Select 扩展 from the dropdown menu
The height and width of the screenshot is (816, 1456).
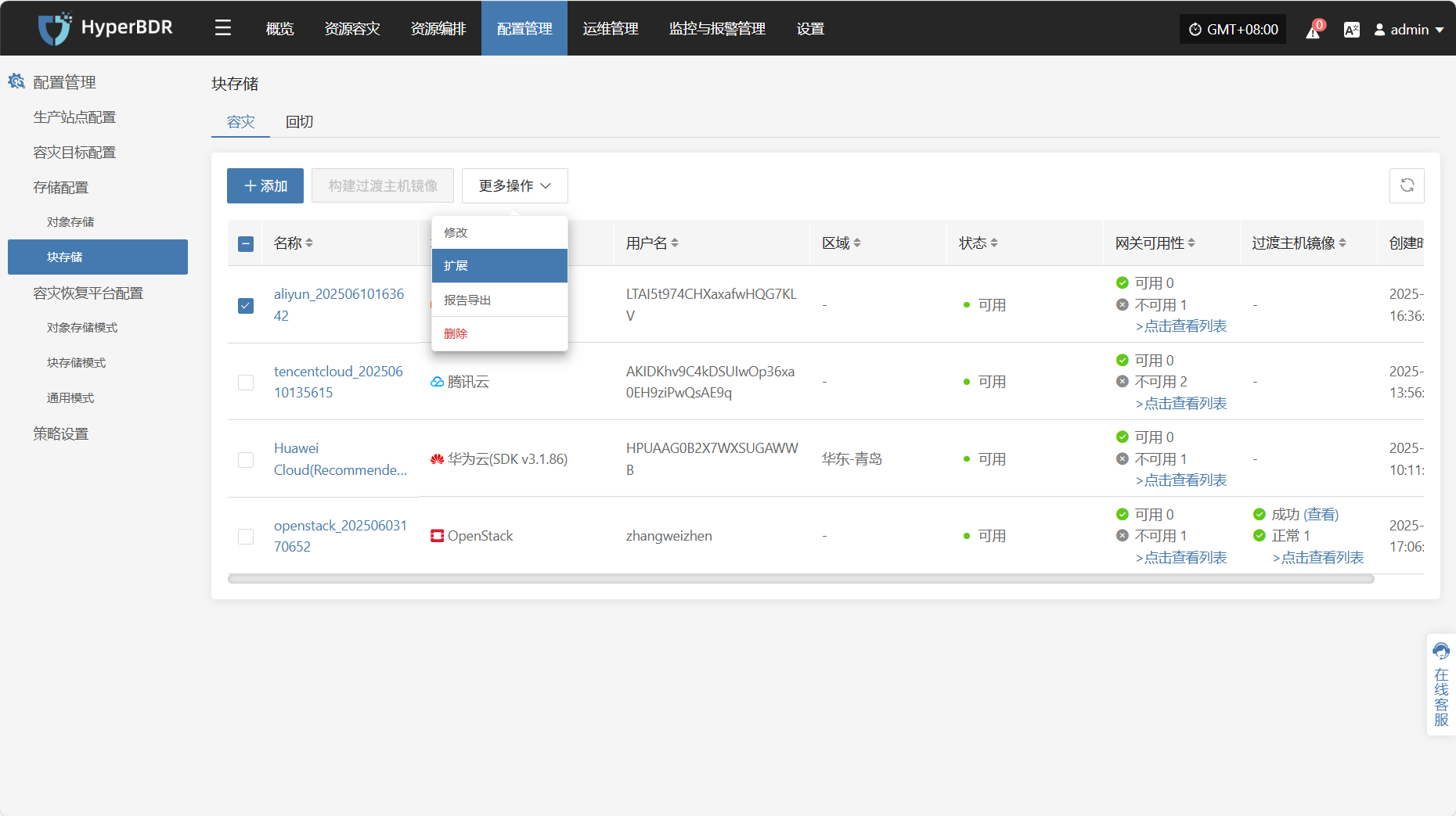click(499, 266)
